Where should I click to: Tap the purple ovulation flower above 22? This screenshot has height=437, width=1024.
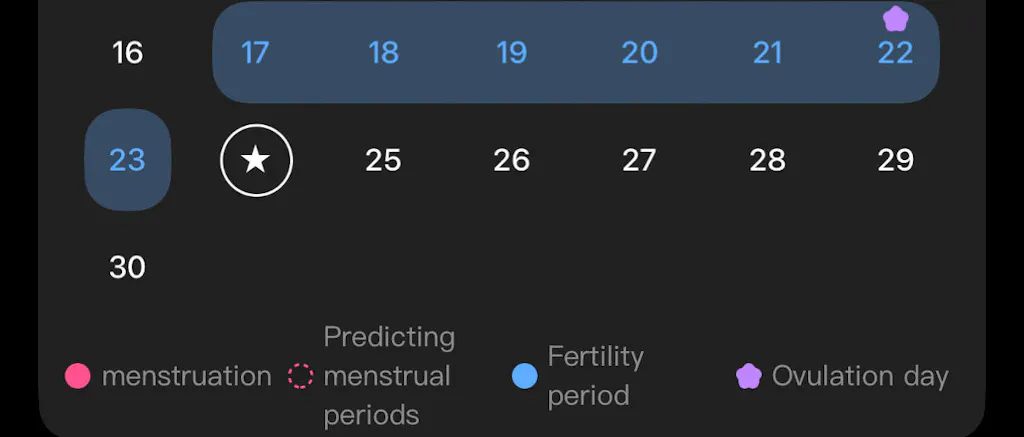point(895,18)
